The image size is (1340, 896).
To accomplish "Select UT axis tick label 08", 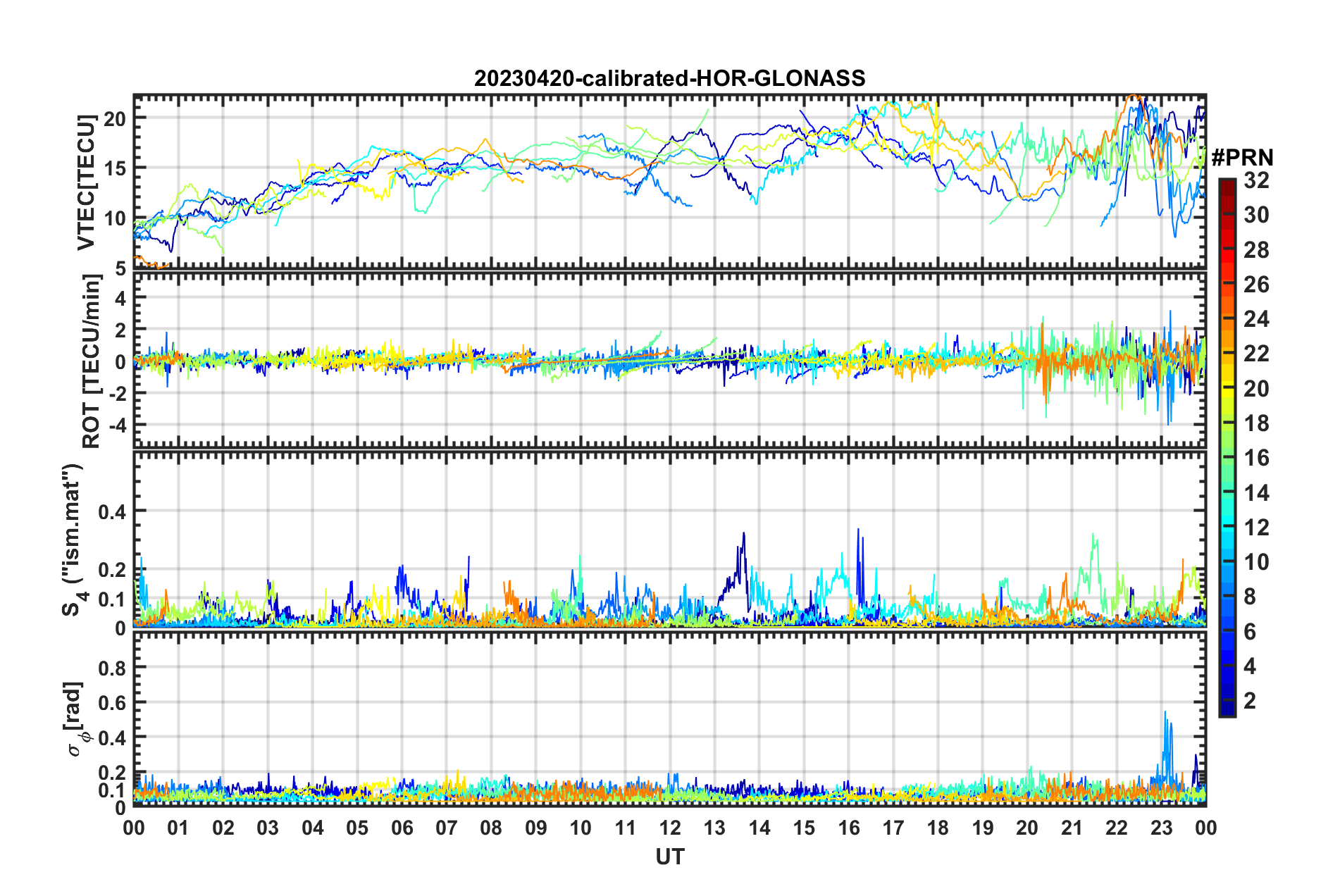I will pyautogui.click(x=491, y=828).
